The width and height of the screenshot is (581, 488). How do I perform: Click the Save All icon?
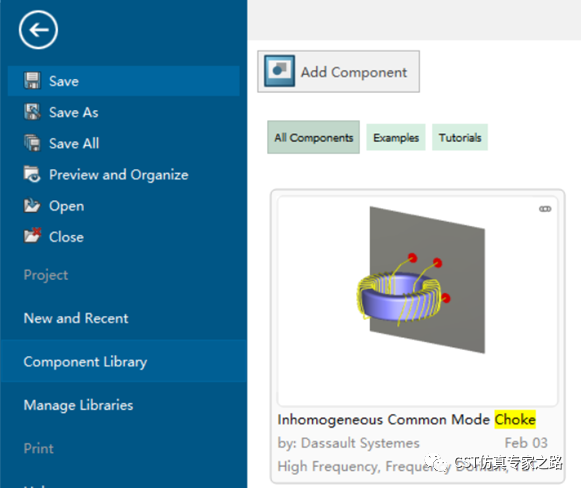pos(32,143)
